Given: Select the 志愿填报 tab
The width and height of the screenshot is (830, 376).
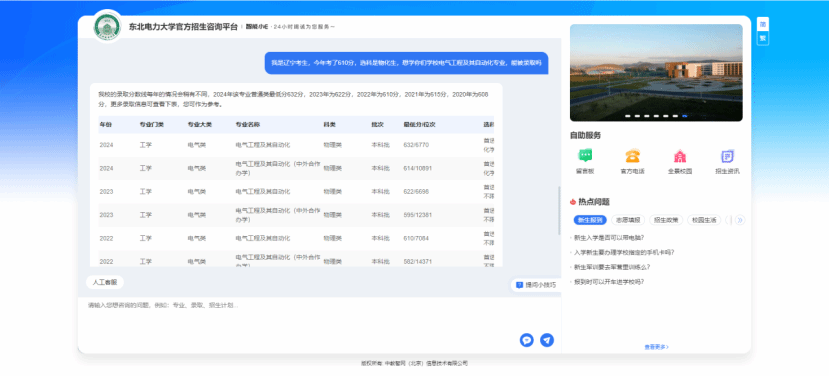Looking at the screenshot, I should click(x=628, y=220).
